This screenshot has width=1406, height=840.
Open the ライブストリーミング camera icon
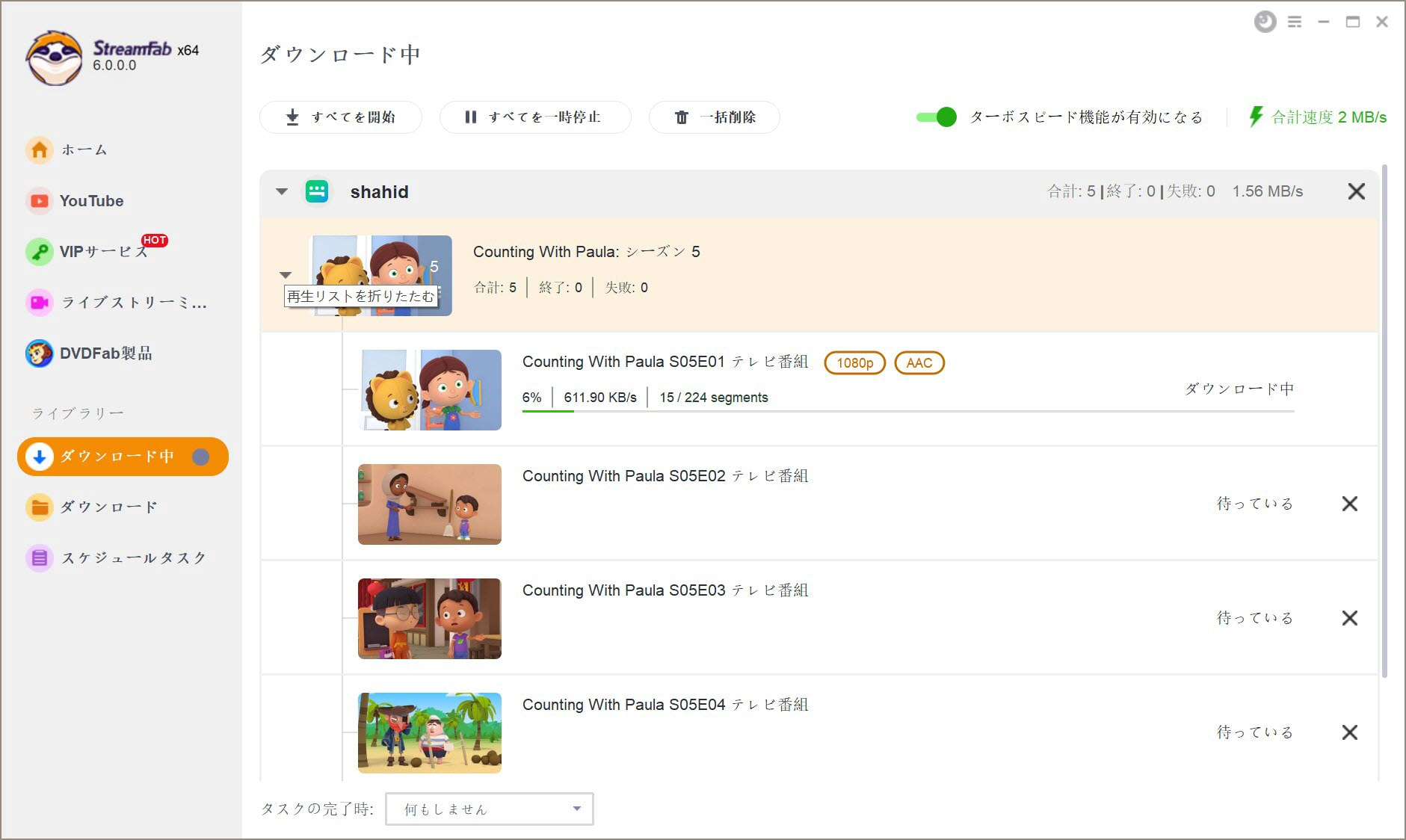pyautogui.click(x=40, y=303)
